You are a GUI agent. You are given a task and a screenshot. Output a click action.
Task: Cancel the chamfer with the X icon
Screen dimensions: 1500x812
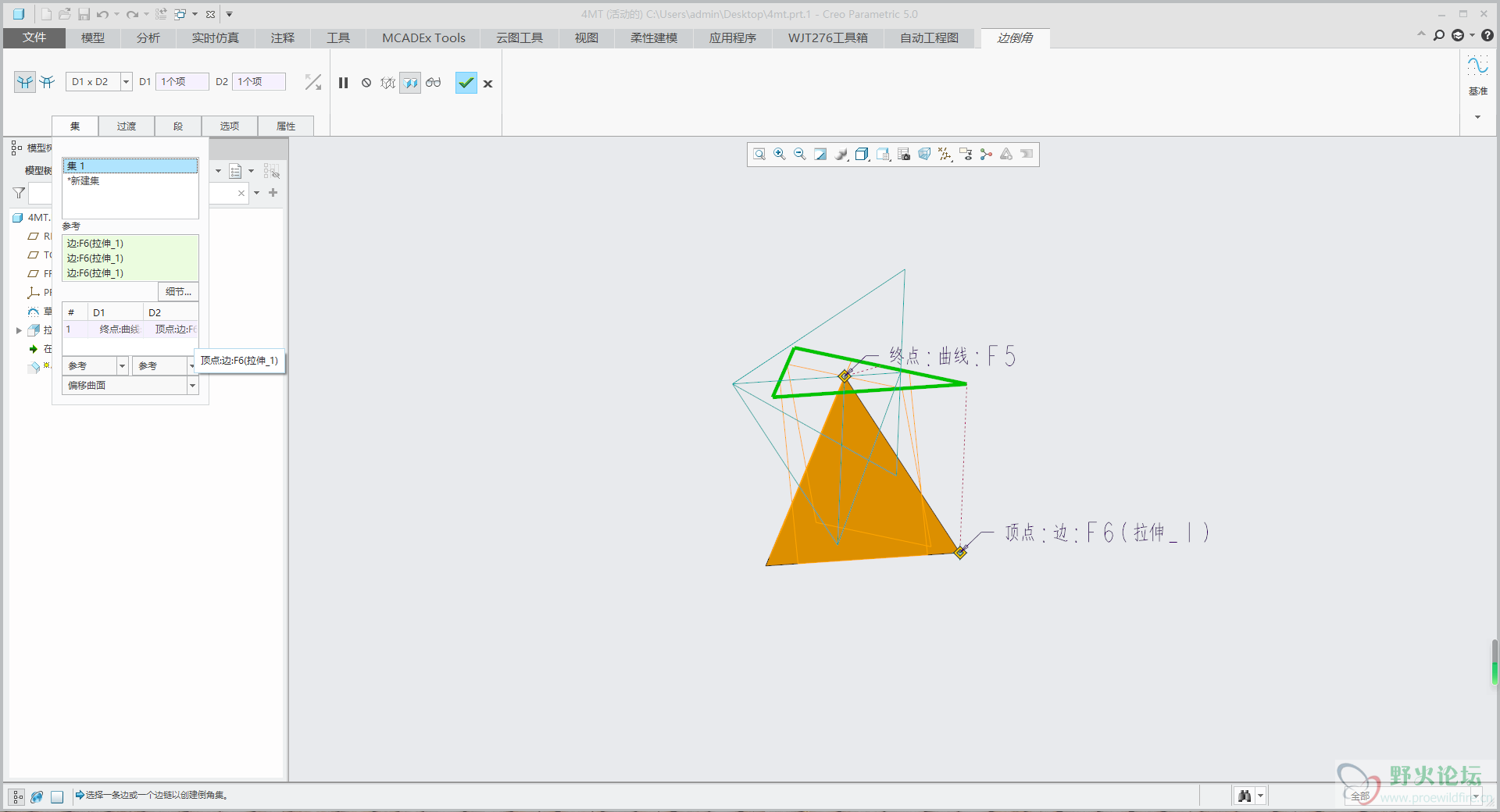[x=487, y=84]
